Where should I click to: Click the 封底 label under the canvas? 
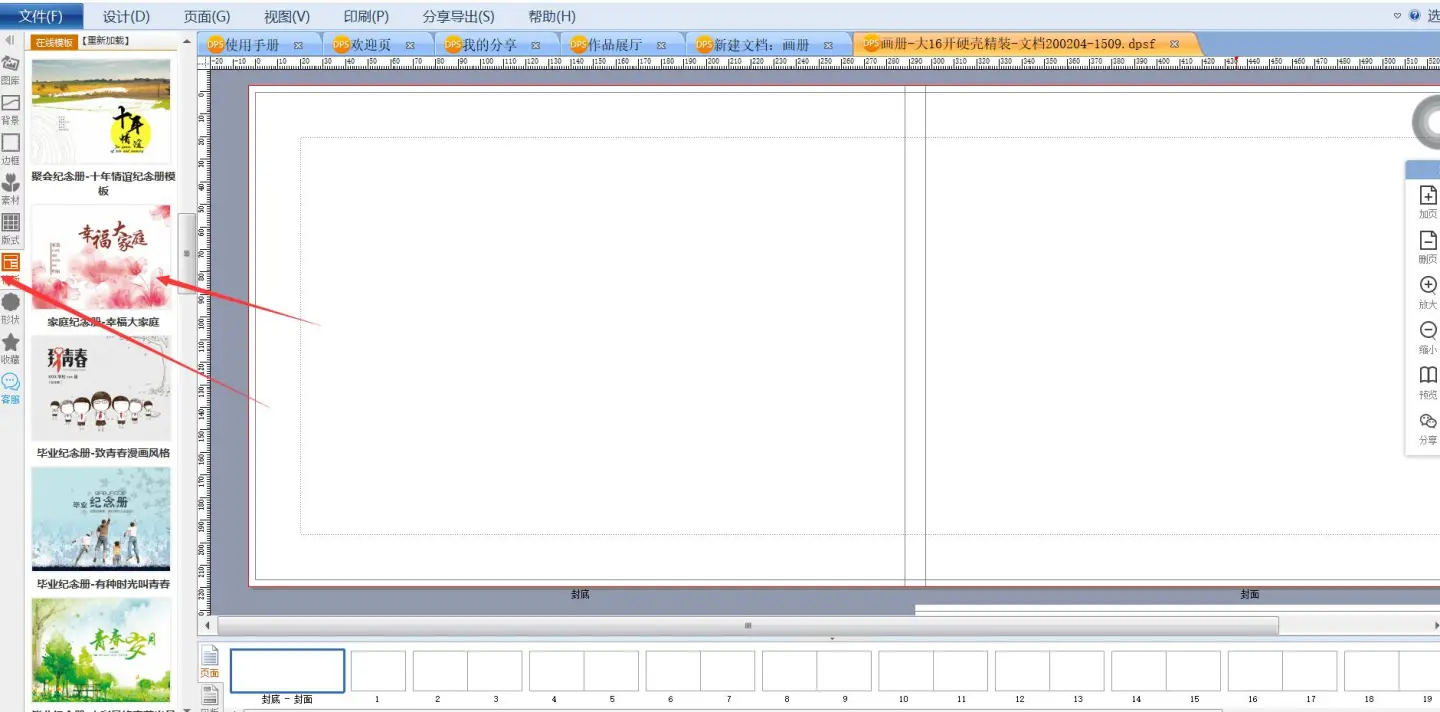pyautogui.click(x=580, y=595)
